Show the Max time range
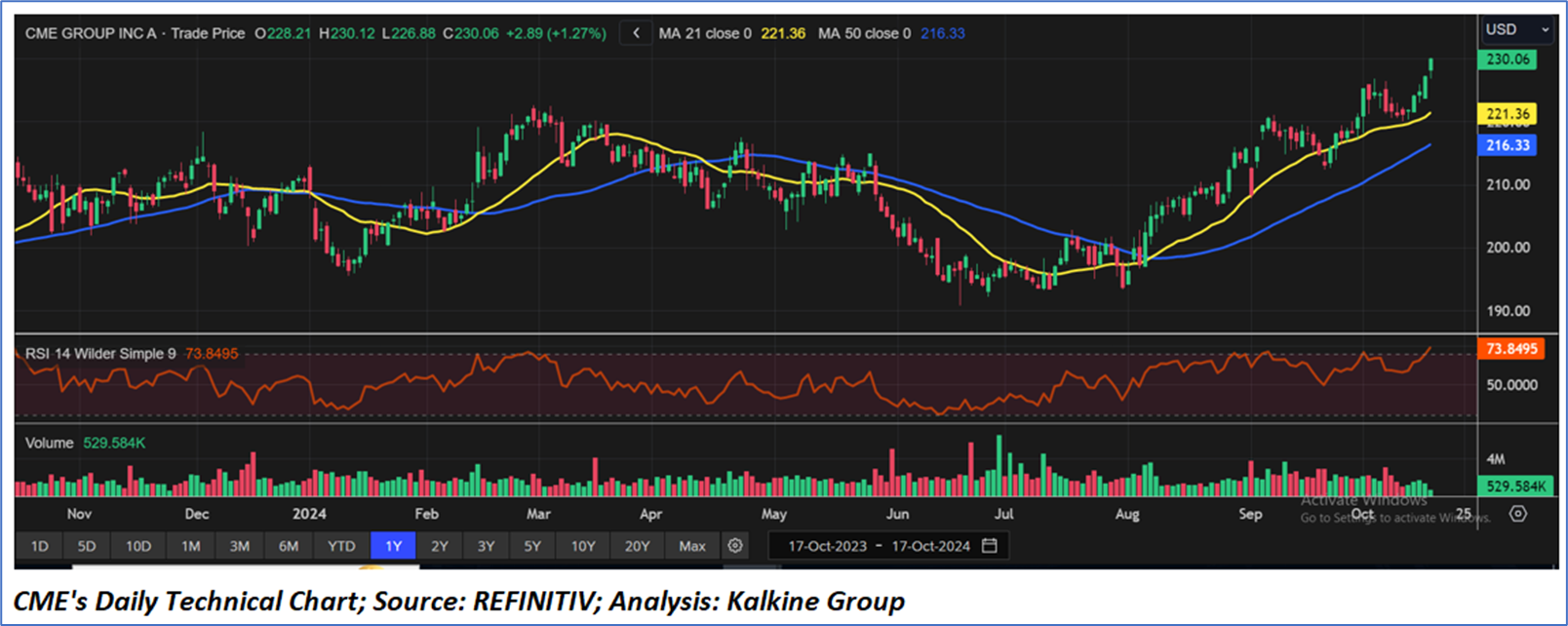 point(692,546)
